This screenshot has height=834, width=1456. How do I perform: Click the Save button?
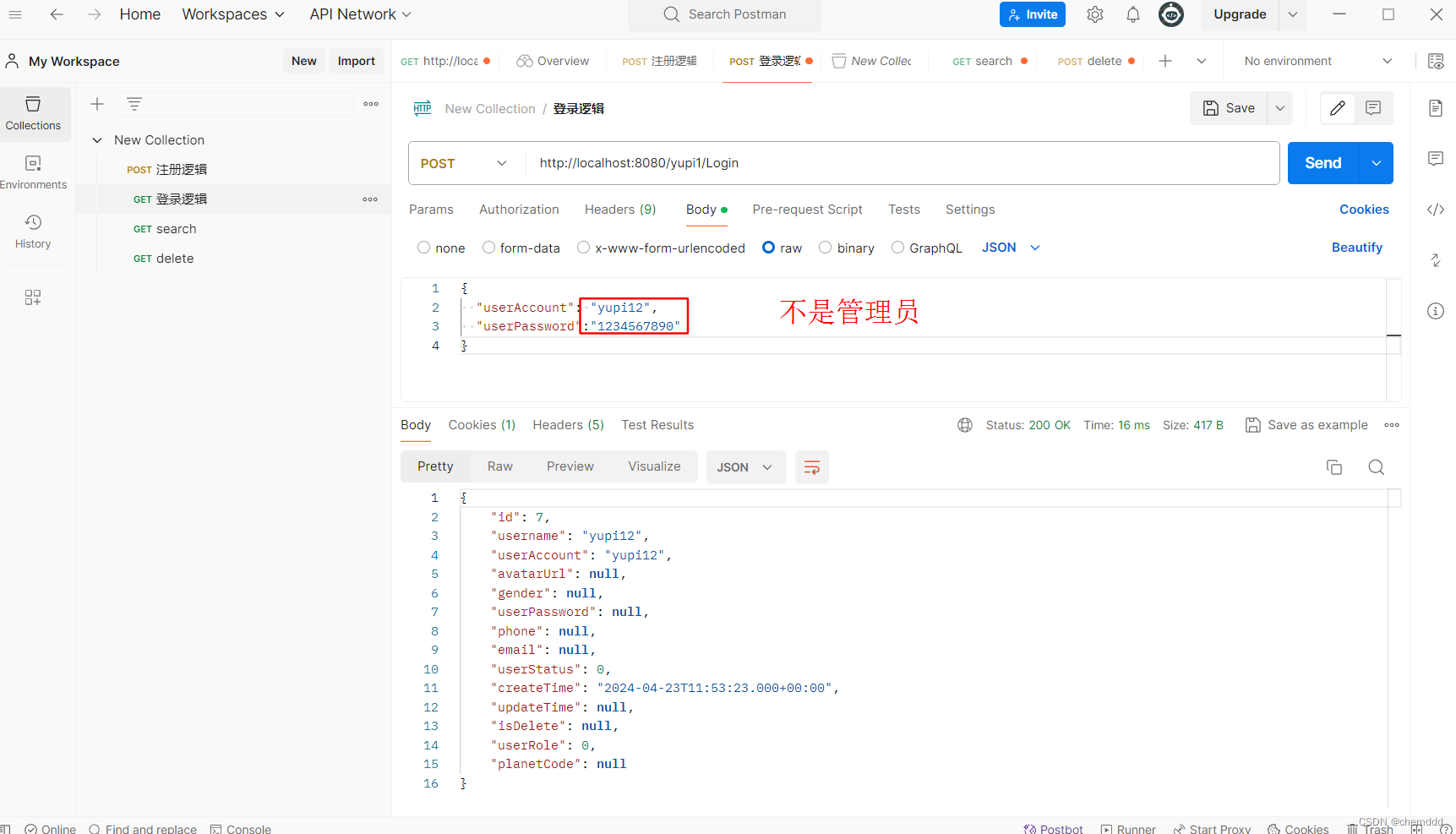(x=1230, y=108)
